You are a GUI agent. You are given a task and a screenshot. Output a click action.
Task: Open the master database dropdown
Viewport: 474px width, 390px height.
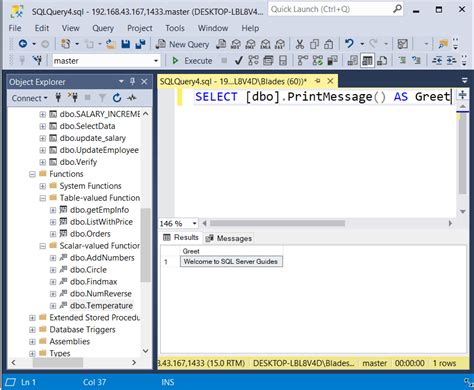[x=156, y=61]
